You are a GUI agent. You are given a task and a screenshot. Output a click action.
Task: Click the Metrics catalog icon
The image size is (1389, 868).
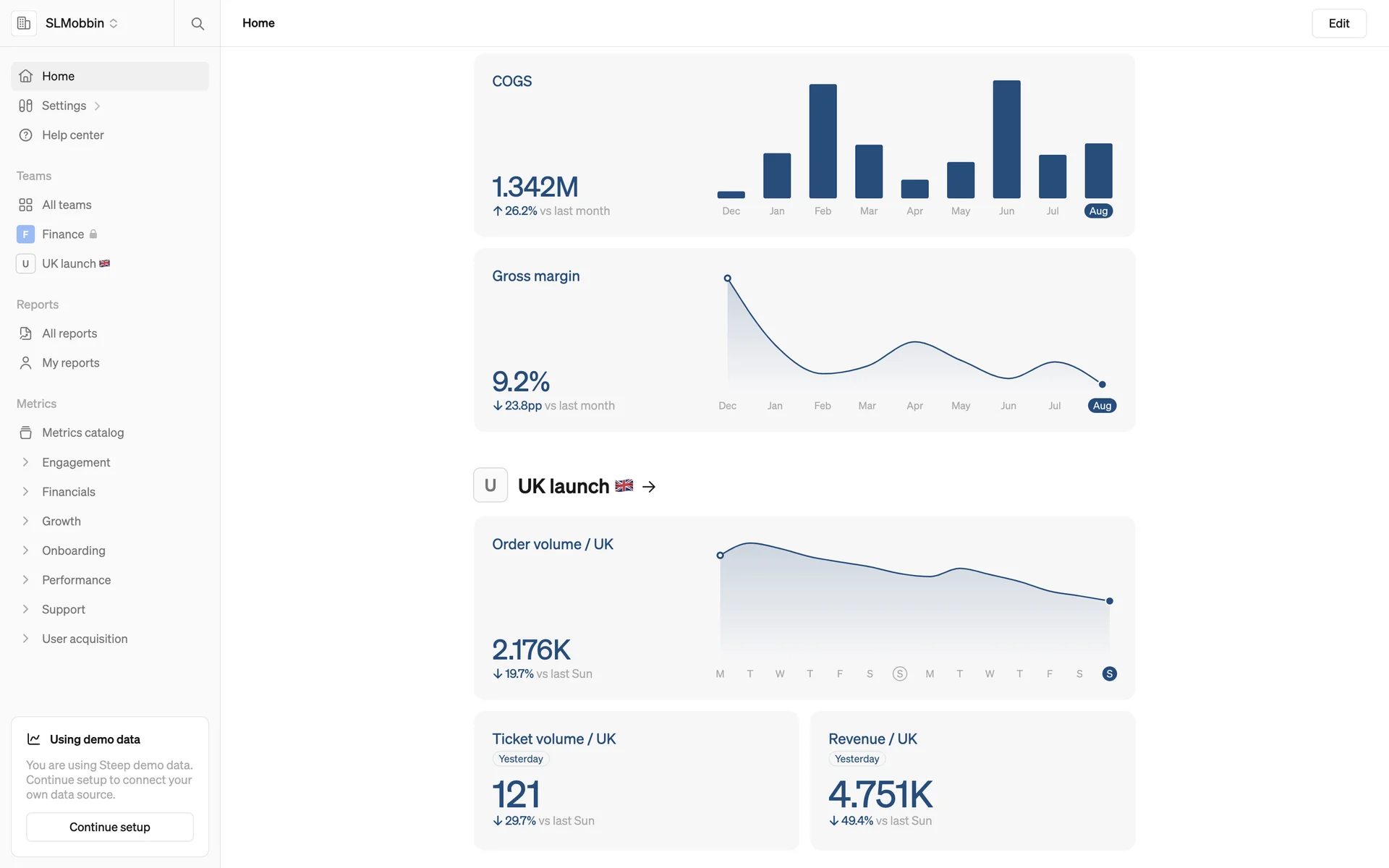pos(26,433)
